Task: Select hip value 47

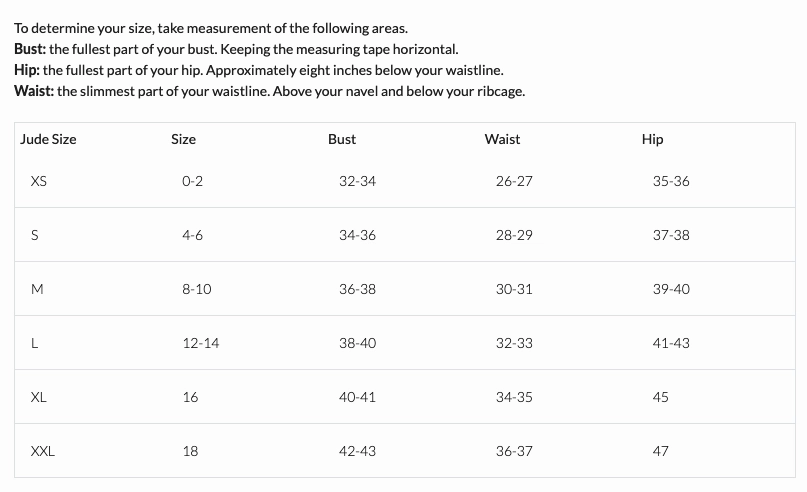Action: [x=661, y=451]
